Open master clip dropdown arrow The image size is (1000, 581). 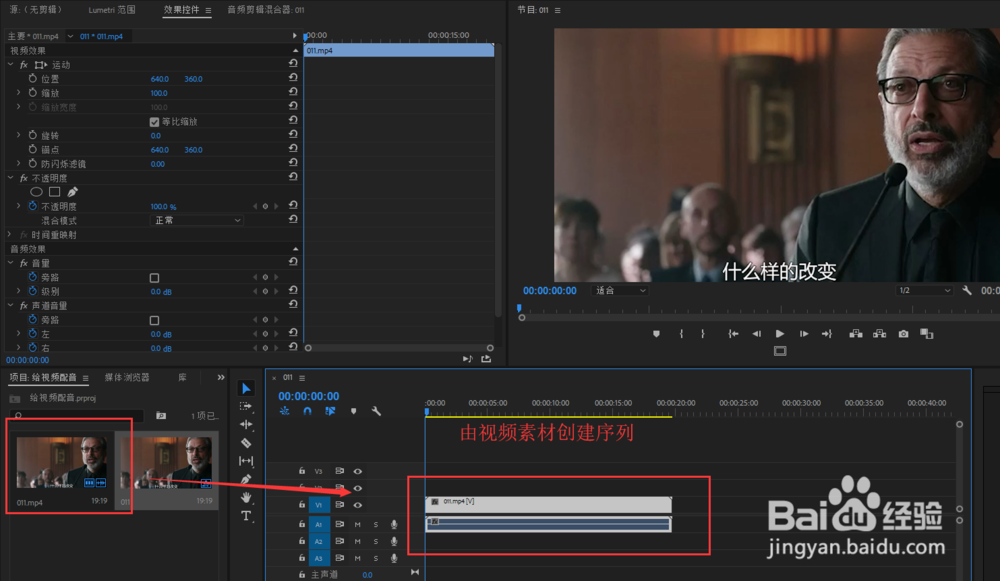click(x=70, y=36)
